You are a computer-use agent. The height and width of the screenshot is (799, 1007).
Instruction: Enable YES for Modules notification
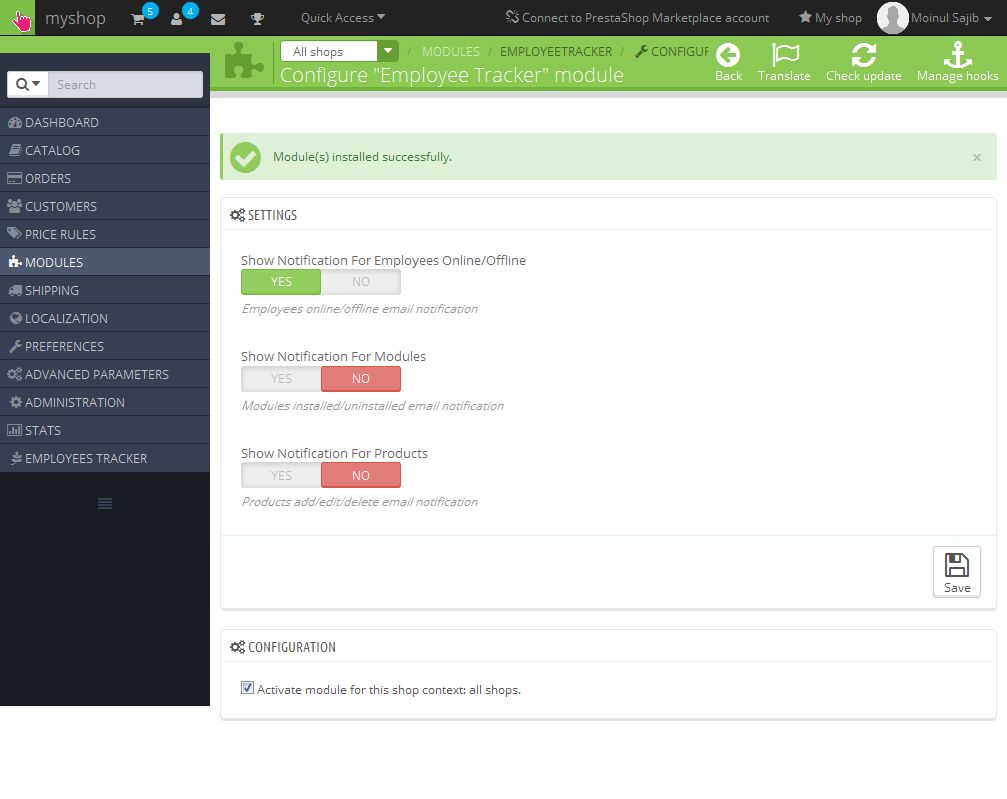(281, 379)
